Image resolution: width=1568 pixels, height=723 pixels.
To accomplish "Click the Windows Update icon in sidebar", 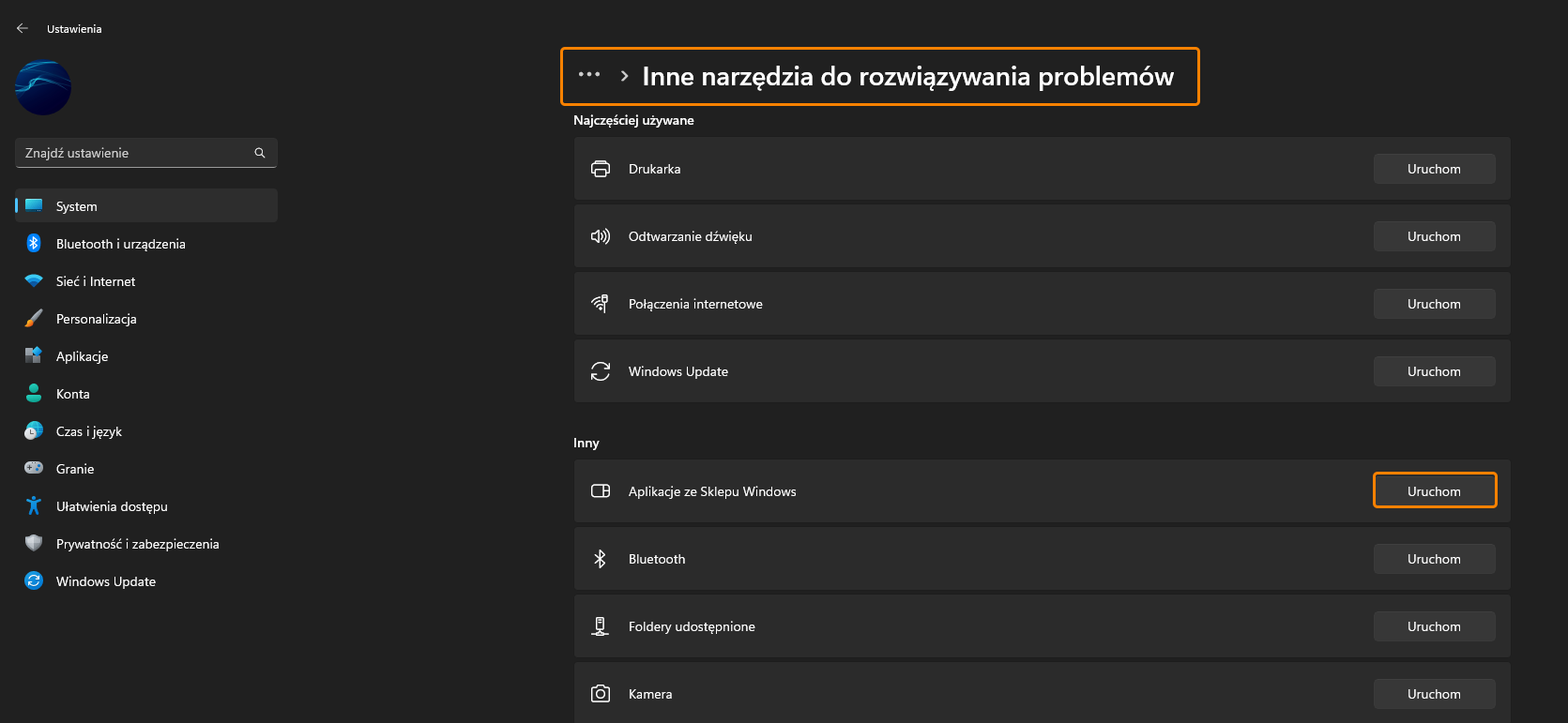I will pos(34,580).
